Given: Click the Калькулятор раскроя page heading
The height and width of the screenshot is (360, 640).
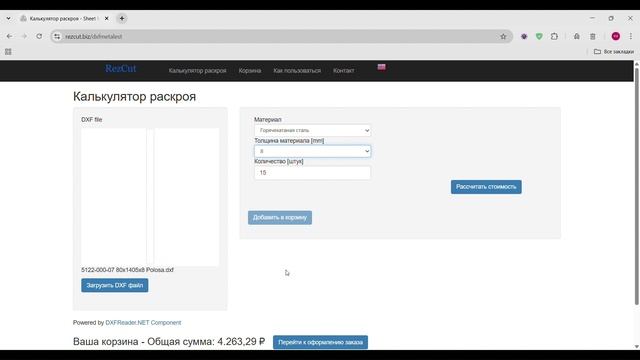Looking at the screenshot, I should pyautogui.click(x=134, y=96).
